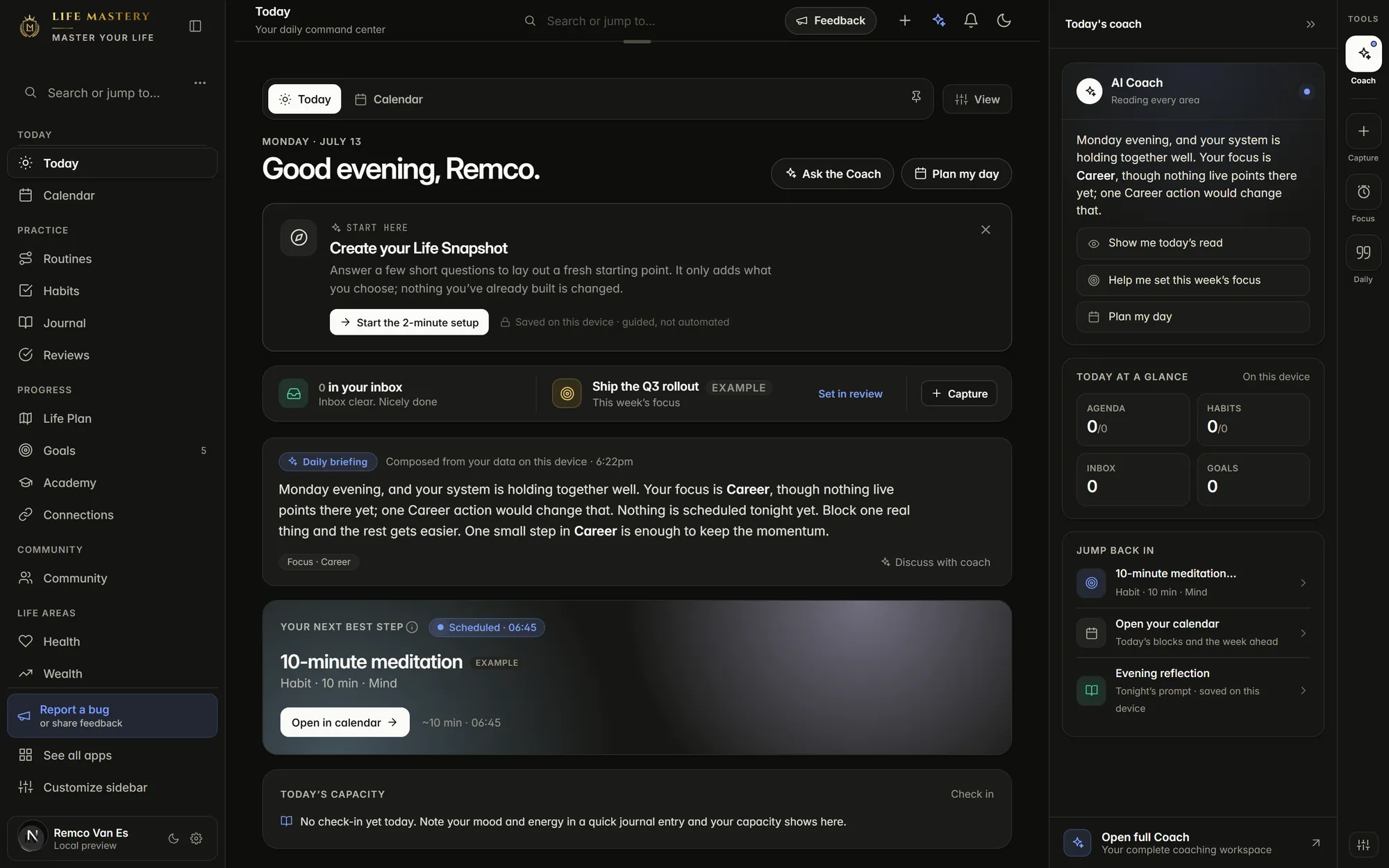Toggle dark mode moon icon in top bar

pos(1004,21)
